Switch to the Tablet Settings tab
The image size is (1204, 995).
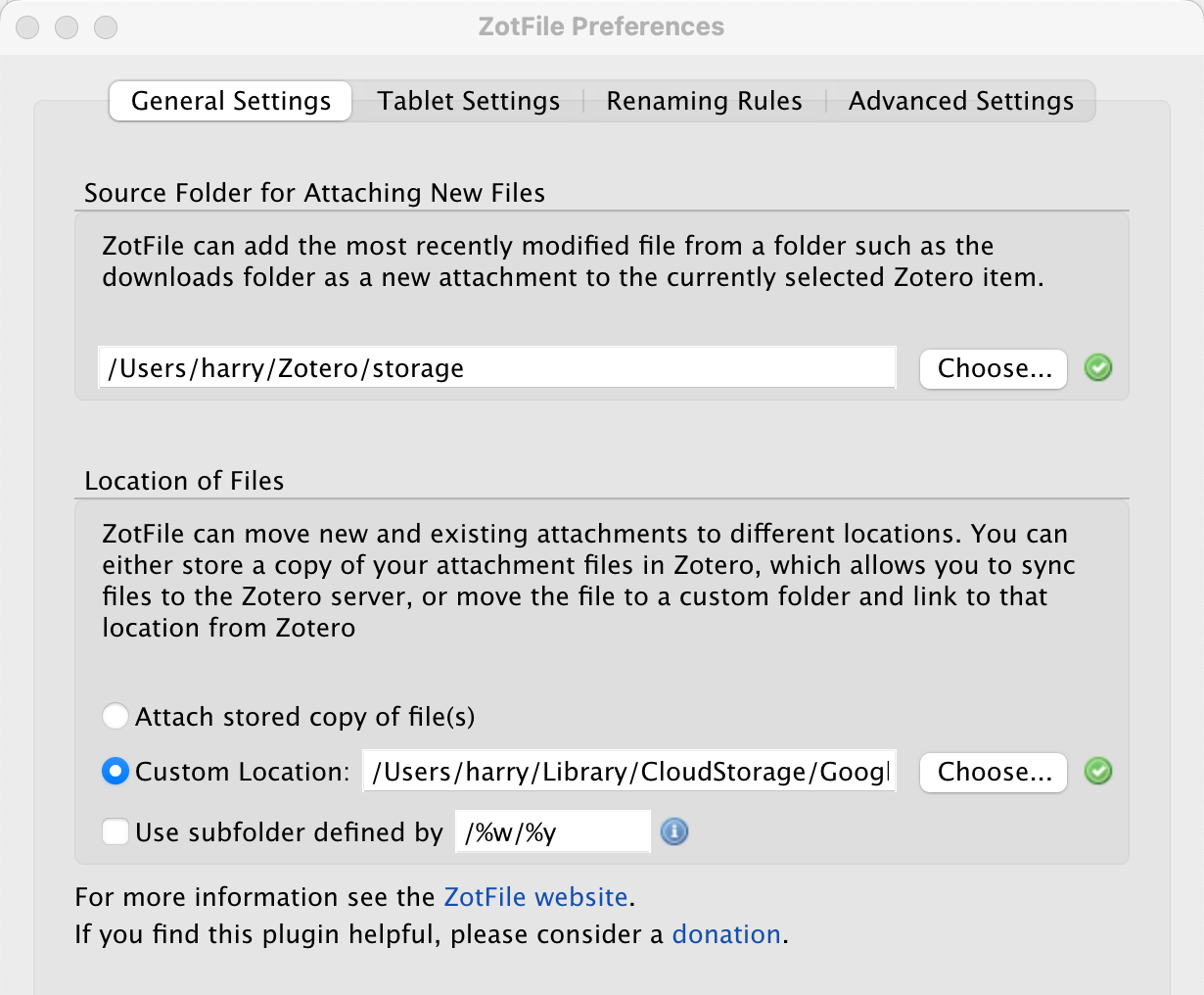[468, 101]
